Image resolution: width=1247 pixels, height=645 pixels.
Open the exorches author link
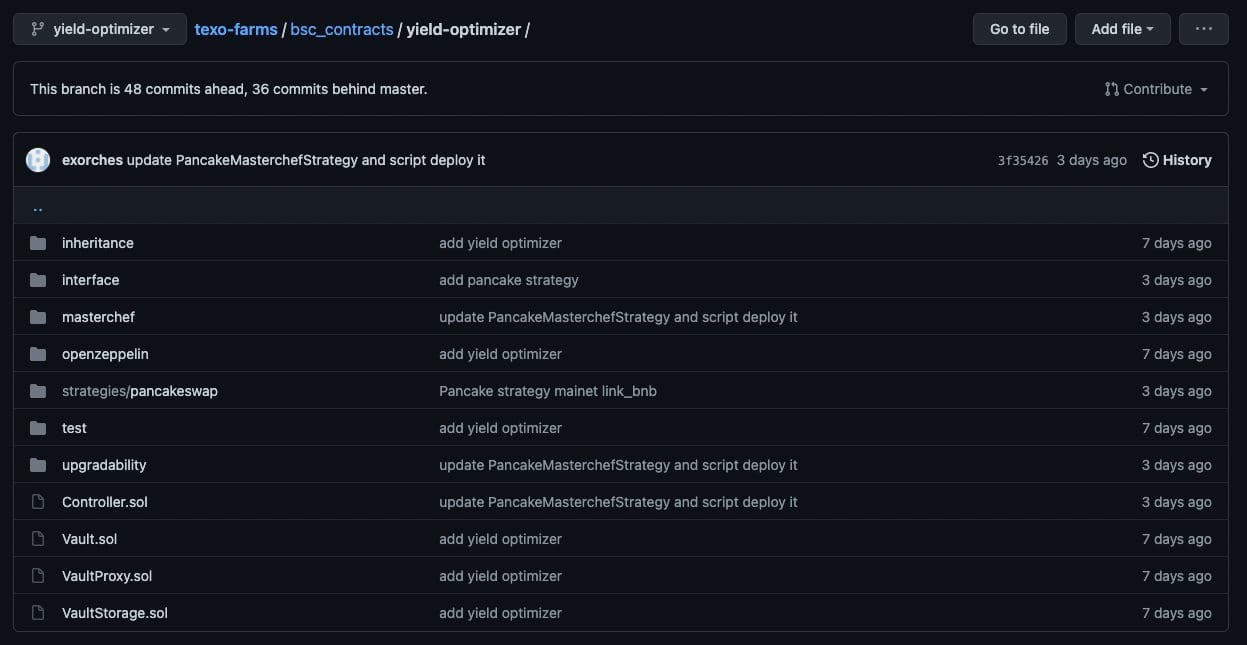coord(92,160)
